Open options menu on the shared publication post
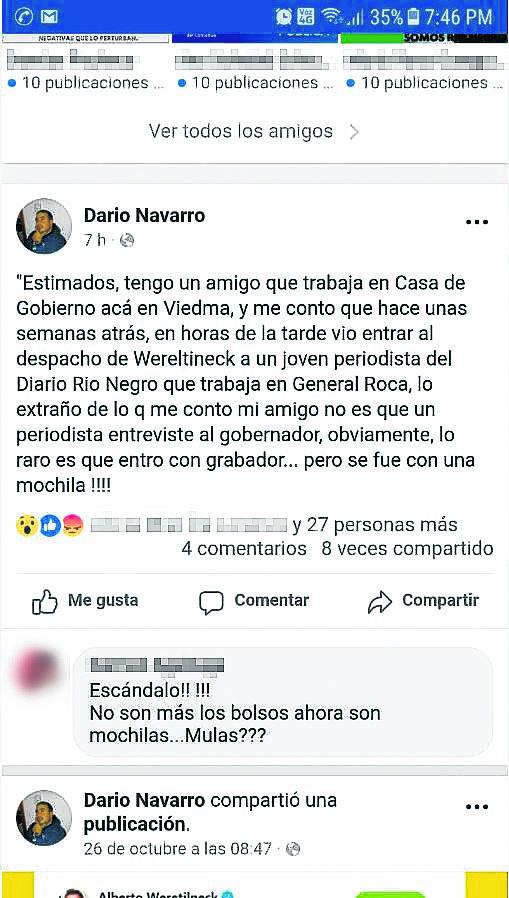Image resolution: width=509 pixels, height=898 pixels. (476, 807)
